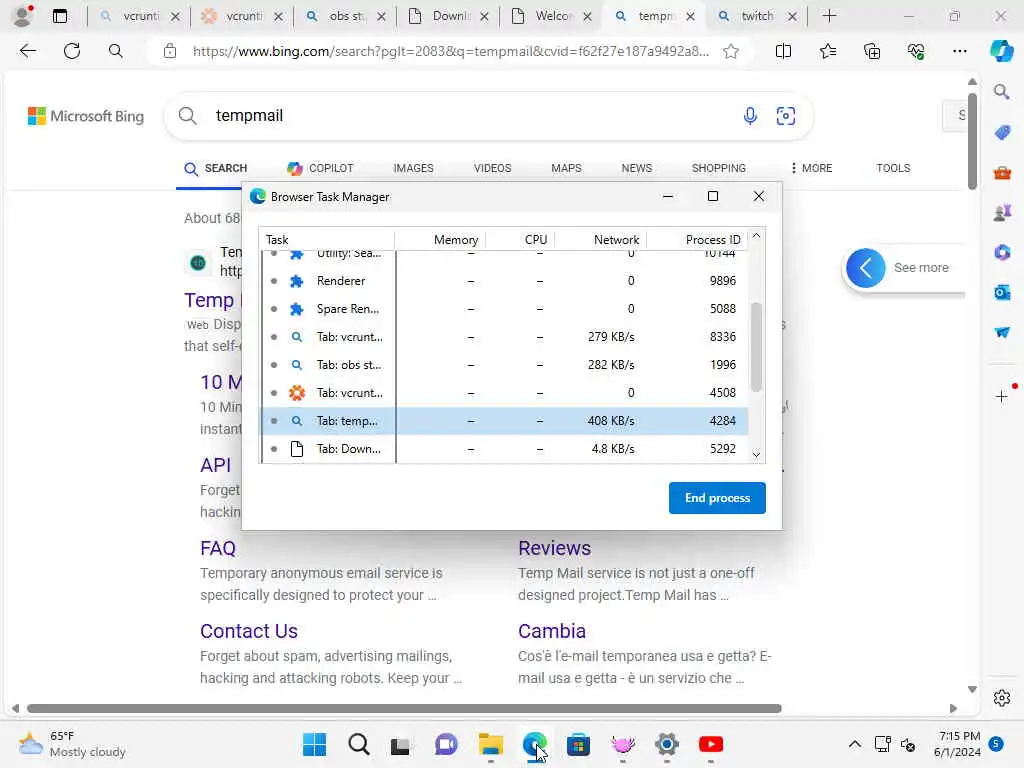Open sidebar Games chess icon

1002,213
